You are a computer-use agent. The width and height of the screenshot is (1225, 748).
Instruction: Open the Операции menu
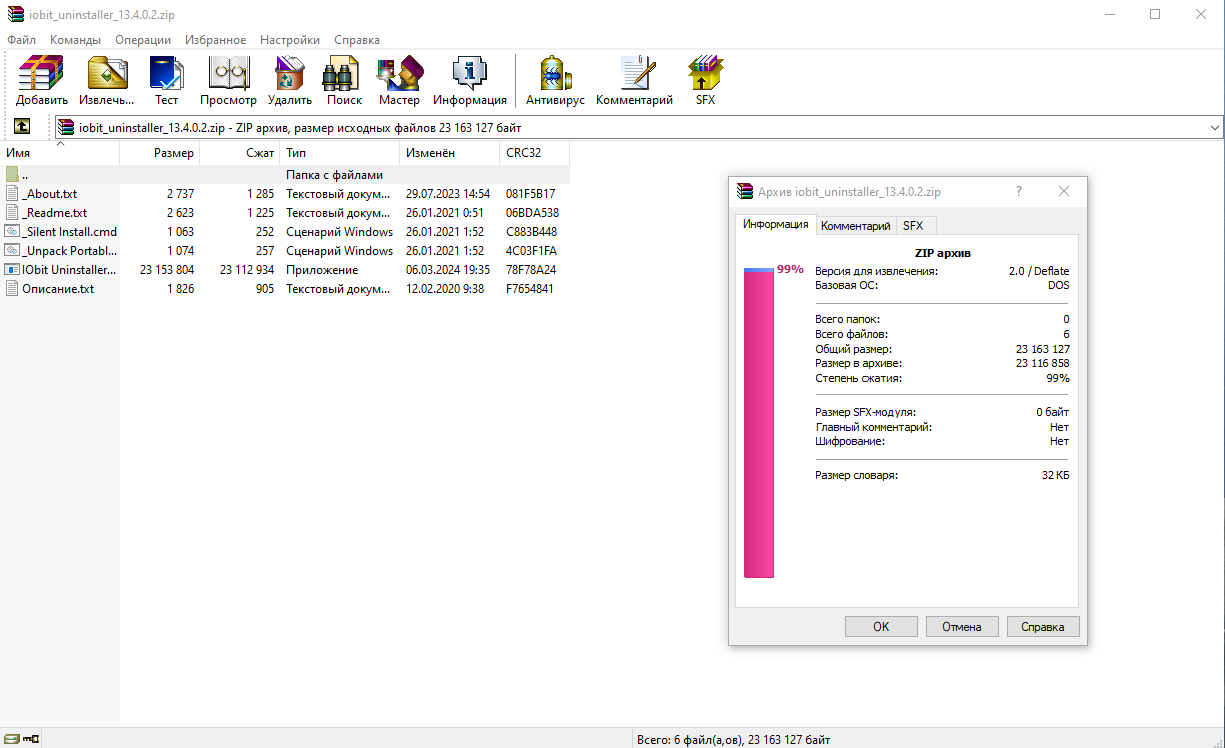(143, 40)
